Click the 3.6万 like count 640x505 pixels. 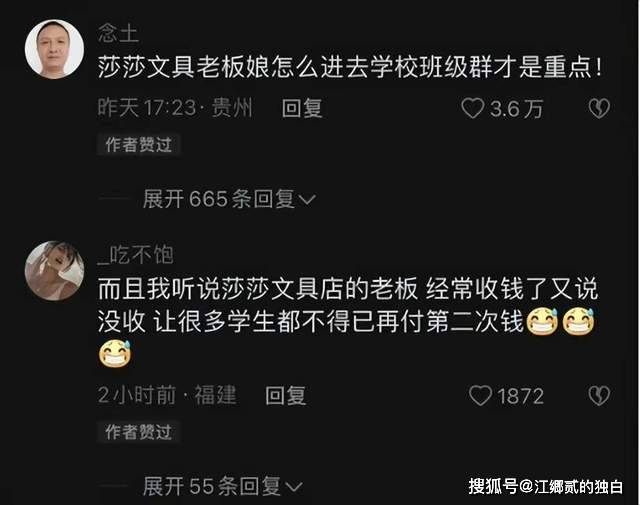(x=516, y=109)
